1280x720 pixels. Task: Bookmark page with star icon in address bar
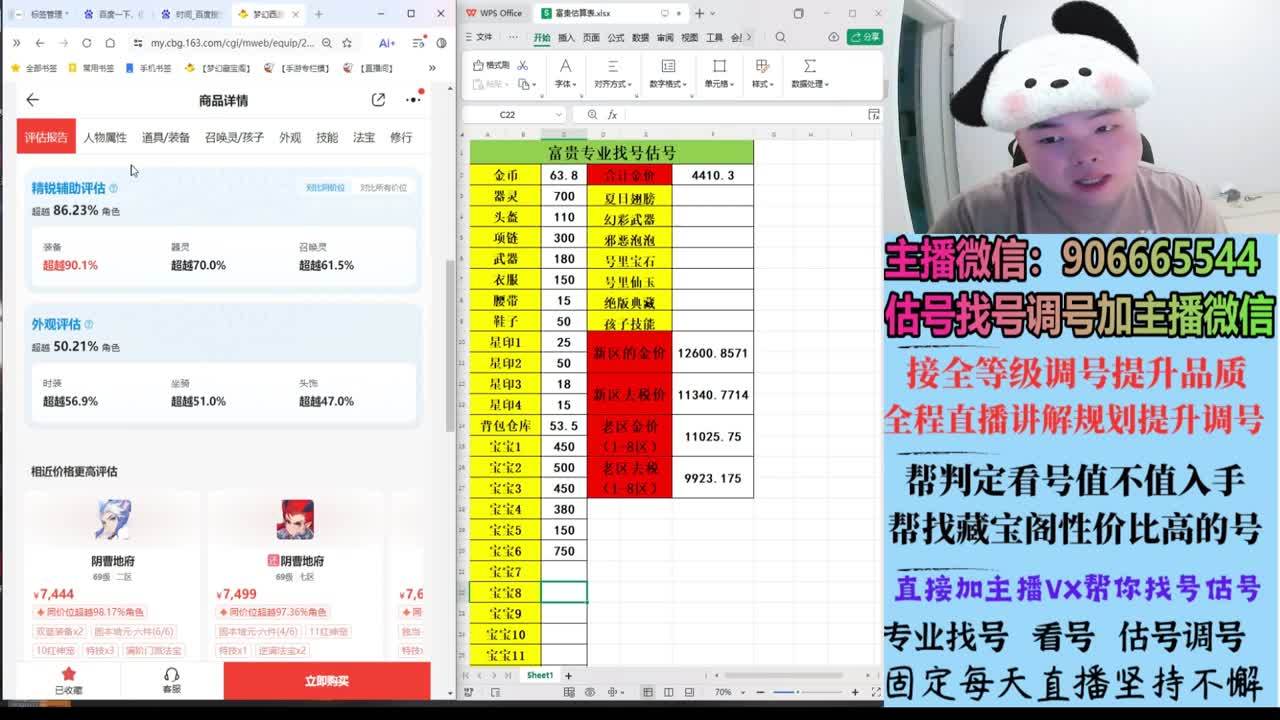point(347,43)
